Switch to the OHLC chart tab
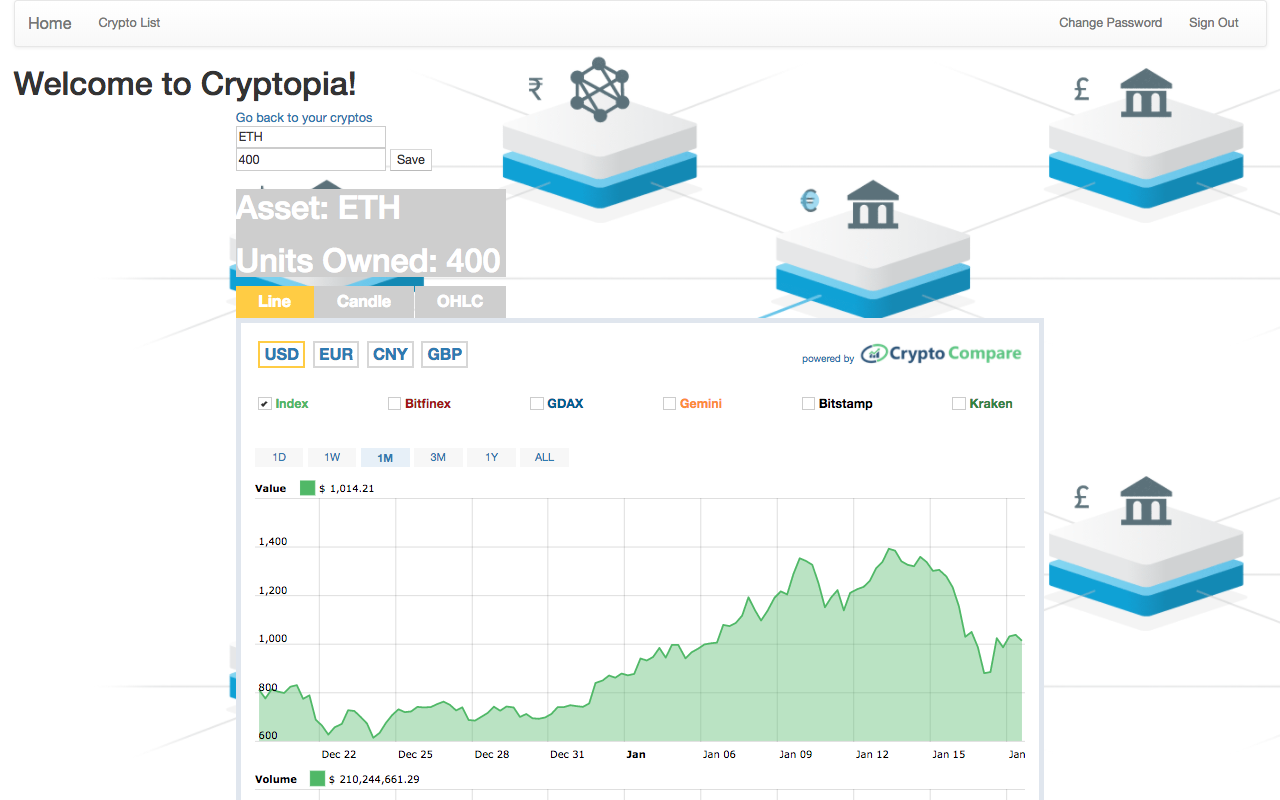This screenshot has width=1280, height=800. pyautogui.click(x=460, y=301)
